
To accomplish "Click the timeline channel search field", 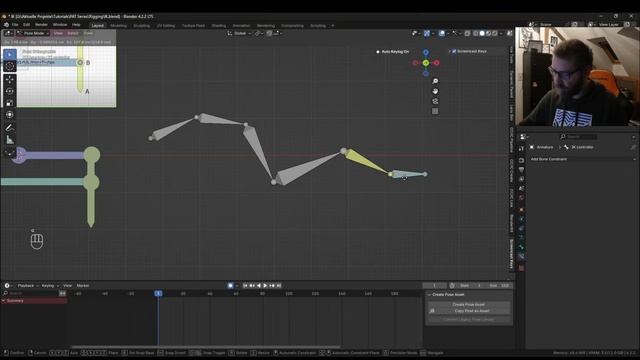I will pos(30,293).
